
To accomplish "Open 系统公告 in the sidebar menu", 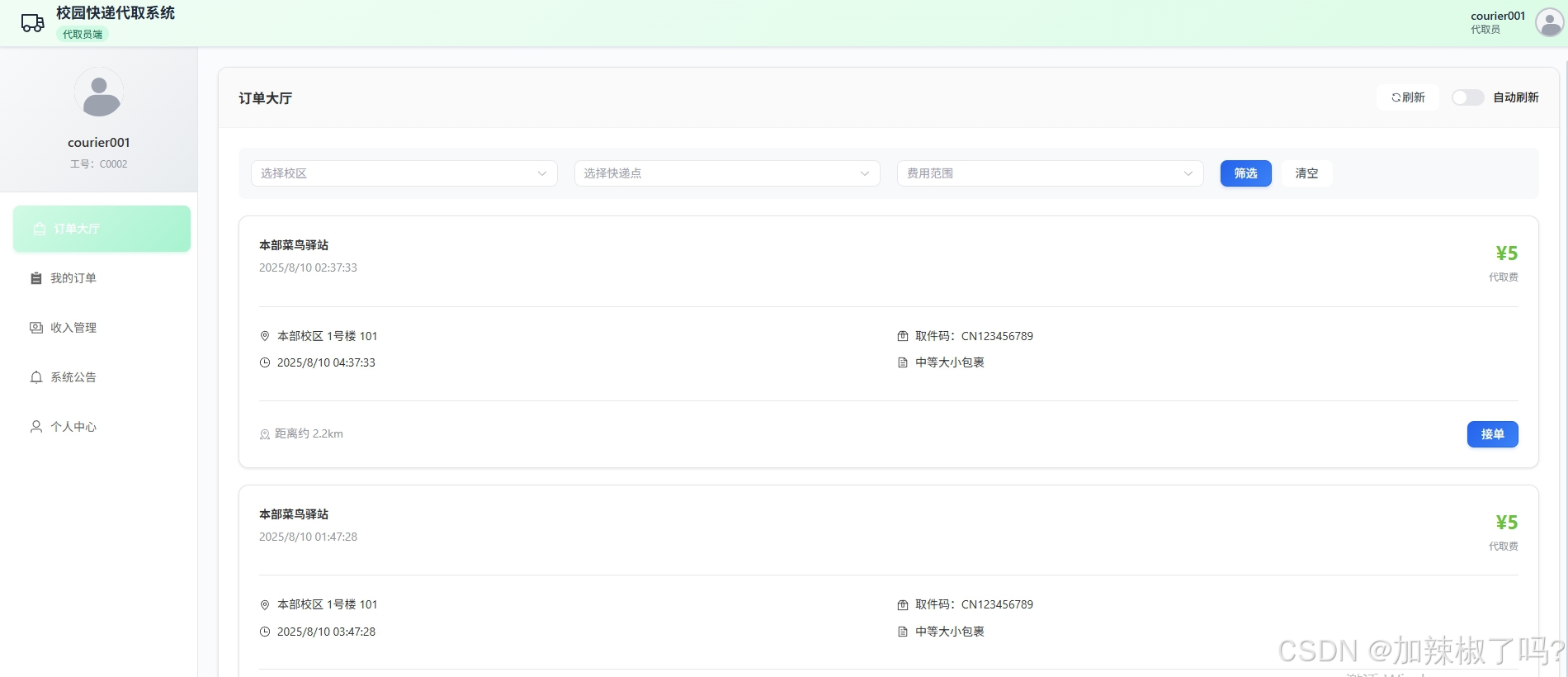I will pyautogui.click(x=102, y=377).
